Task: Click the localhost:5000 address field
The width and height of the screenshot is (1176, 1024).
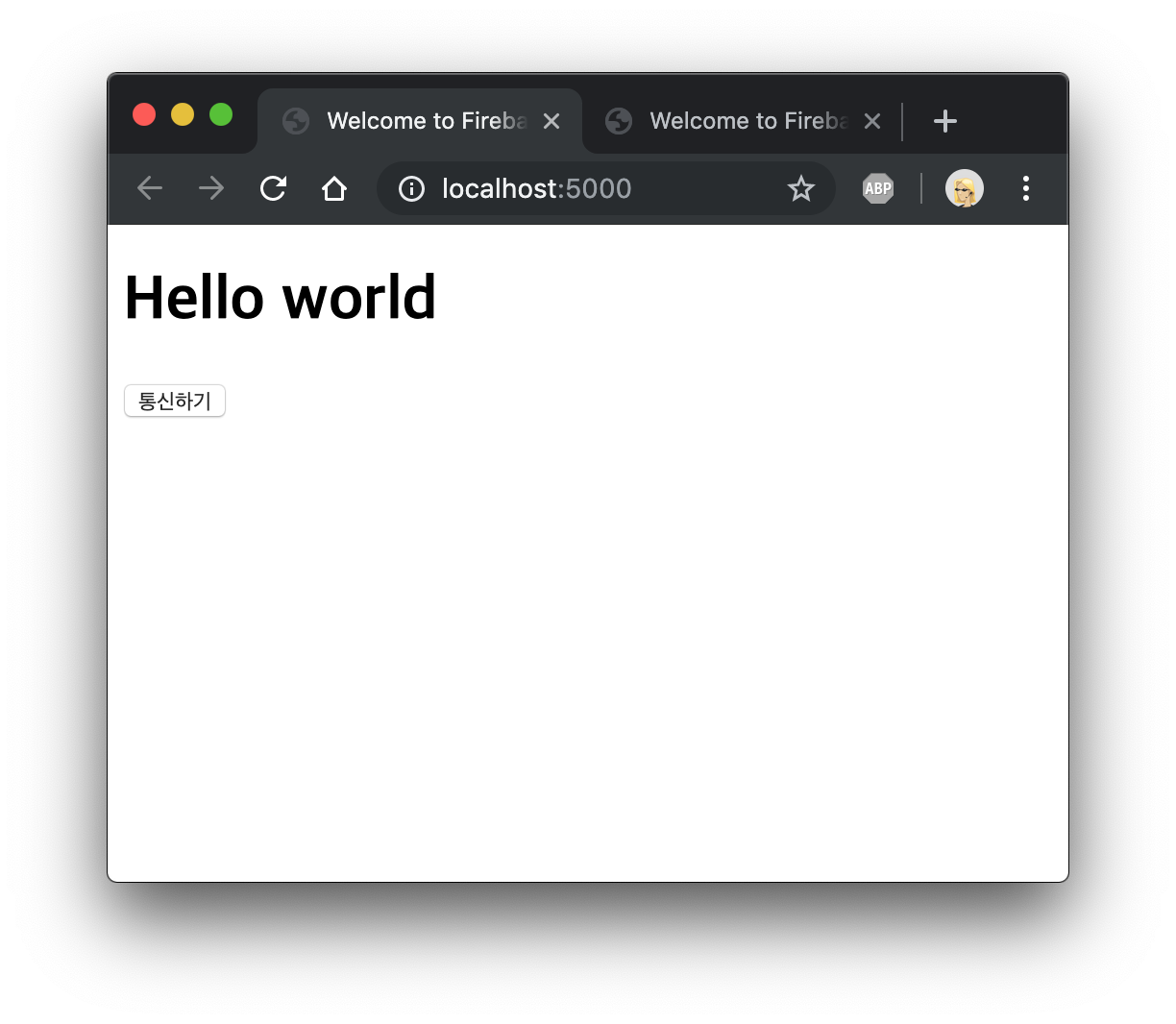Action: pos(606,188)
